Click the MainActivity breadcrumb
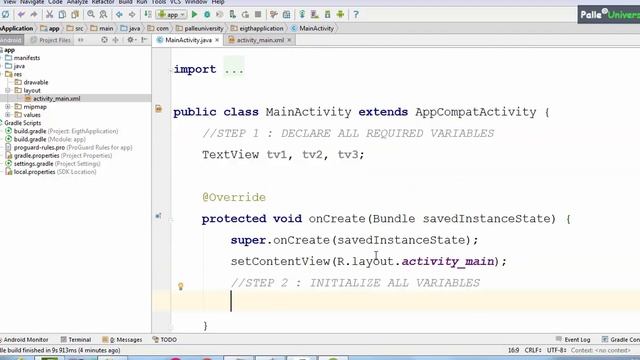The height and width of the screenshot is (360, 640). (x=313, y=29)
